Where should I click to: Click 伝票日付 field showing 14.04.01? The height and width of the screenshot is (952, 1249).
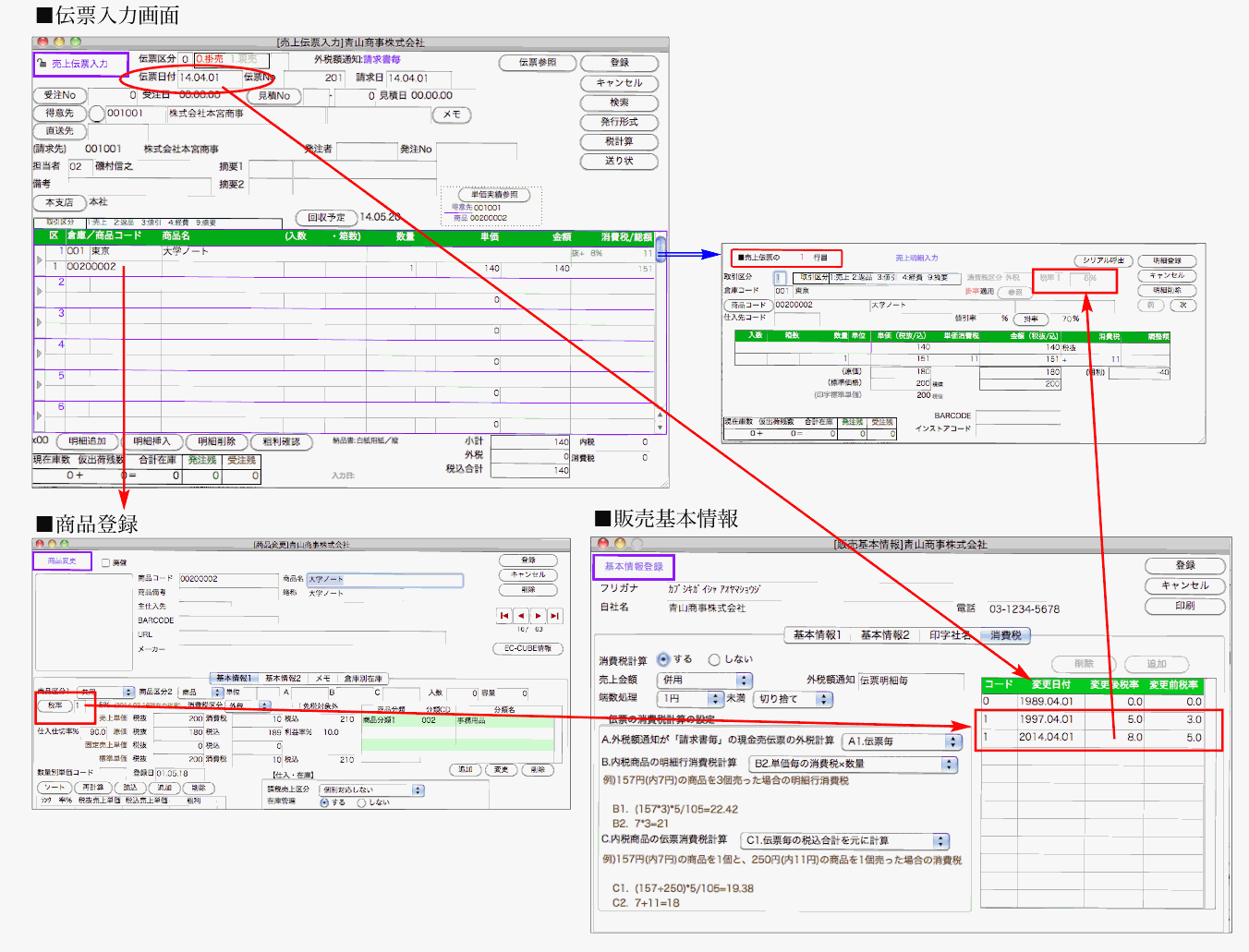click(x=210, y=78)
